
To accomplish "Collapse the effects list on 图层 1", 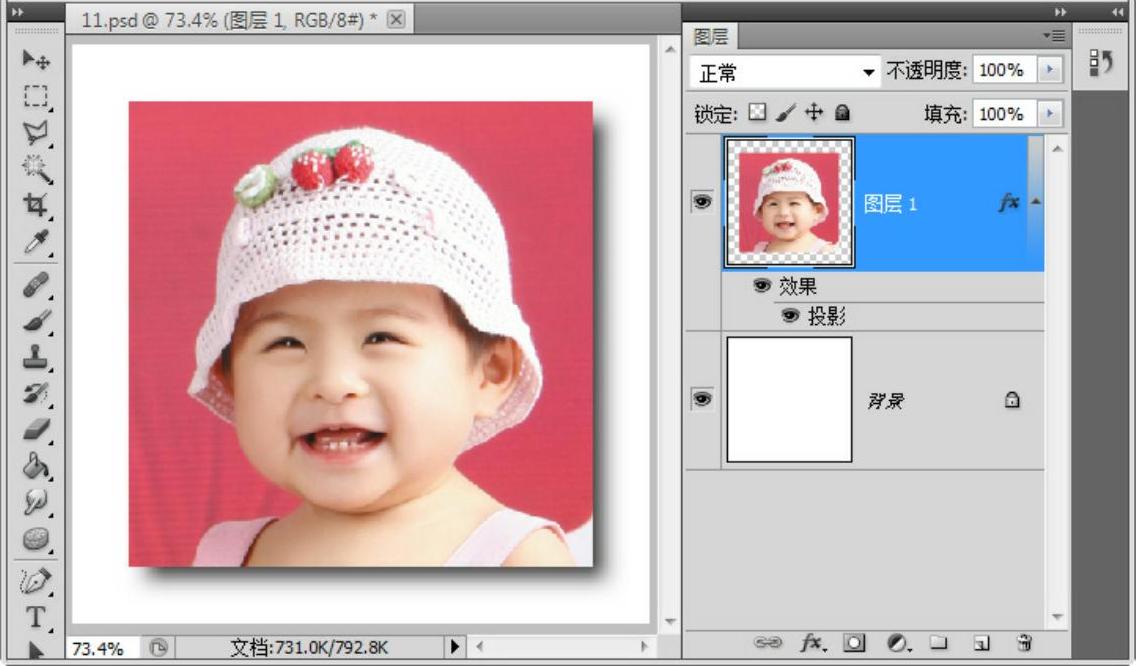I will pyautogui.click(x=1035, y=203).
